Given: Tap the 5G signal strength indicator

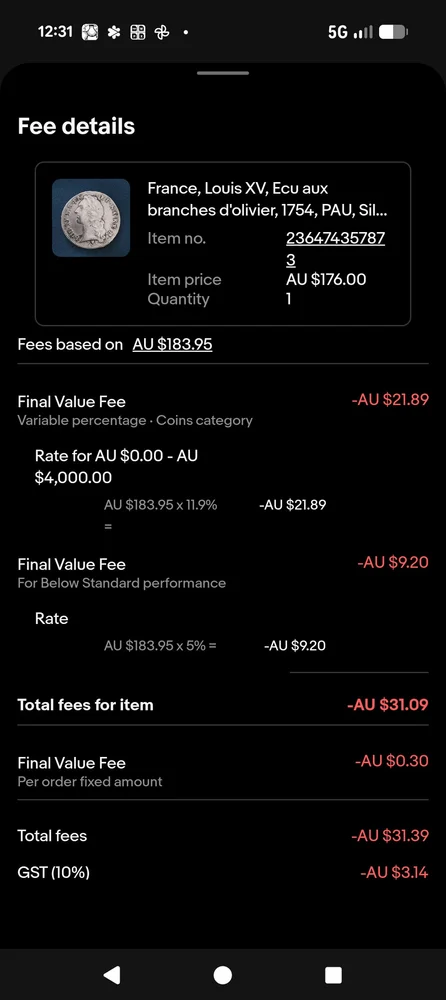Looking at the screenshot, I should click(x=350, y=32).
